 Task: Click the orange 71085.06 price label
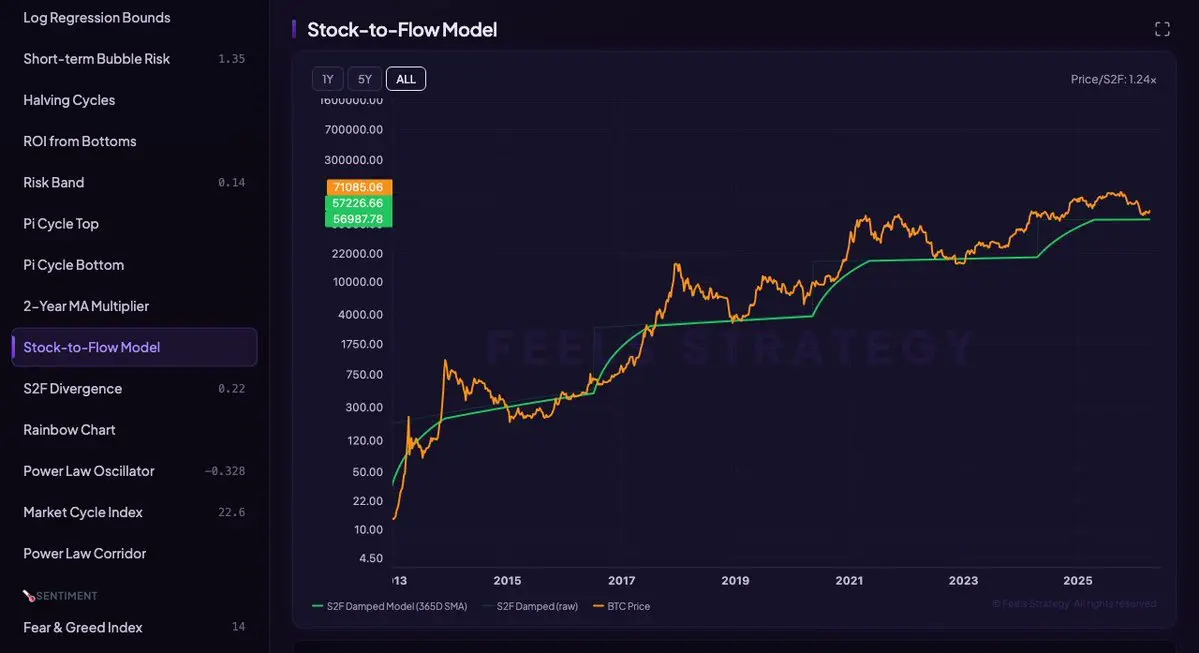click(359, 187)
